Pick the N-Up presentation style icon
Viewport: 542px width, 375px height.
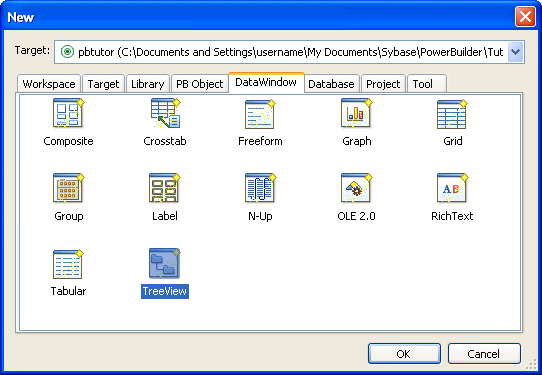coord(260,188)
